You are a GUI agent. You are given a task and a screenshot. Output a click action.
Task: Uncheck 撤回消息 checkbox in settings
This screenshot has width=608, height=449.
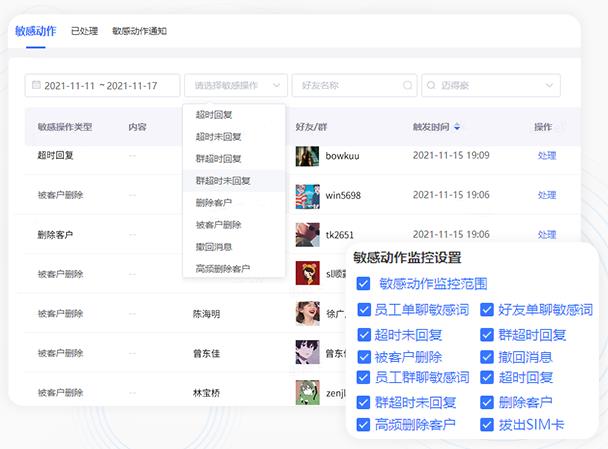point(487,357)
